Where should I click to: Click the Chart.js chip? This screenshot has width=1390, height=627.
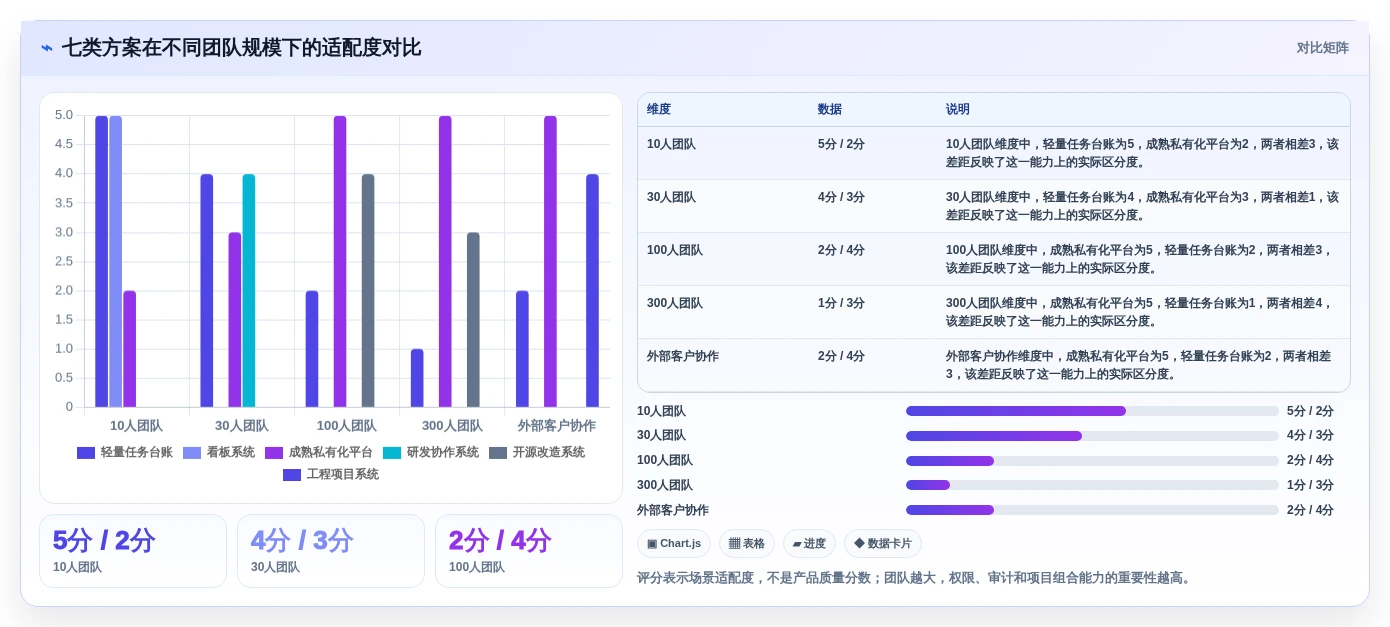tap(674, 544)
